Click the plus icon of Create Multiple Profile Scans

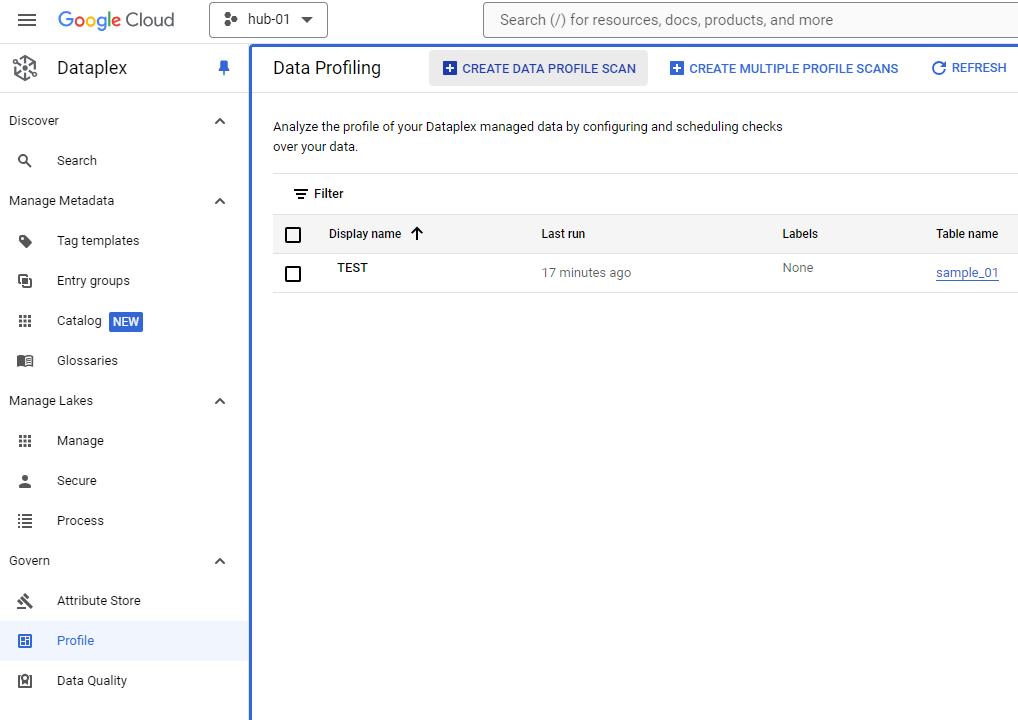(677, 68)
